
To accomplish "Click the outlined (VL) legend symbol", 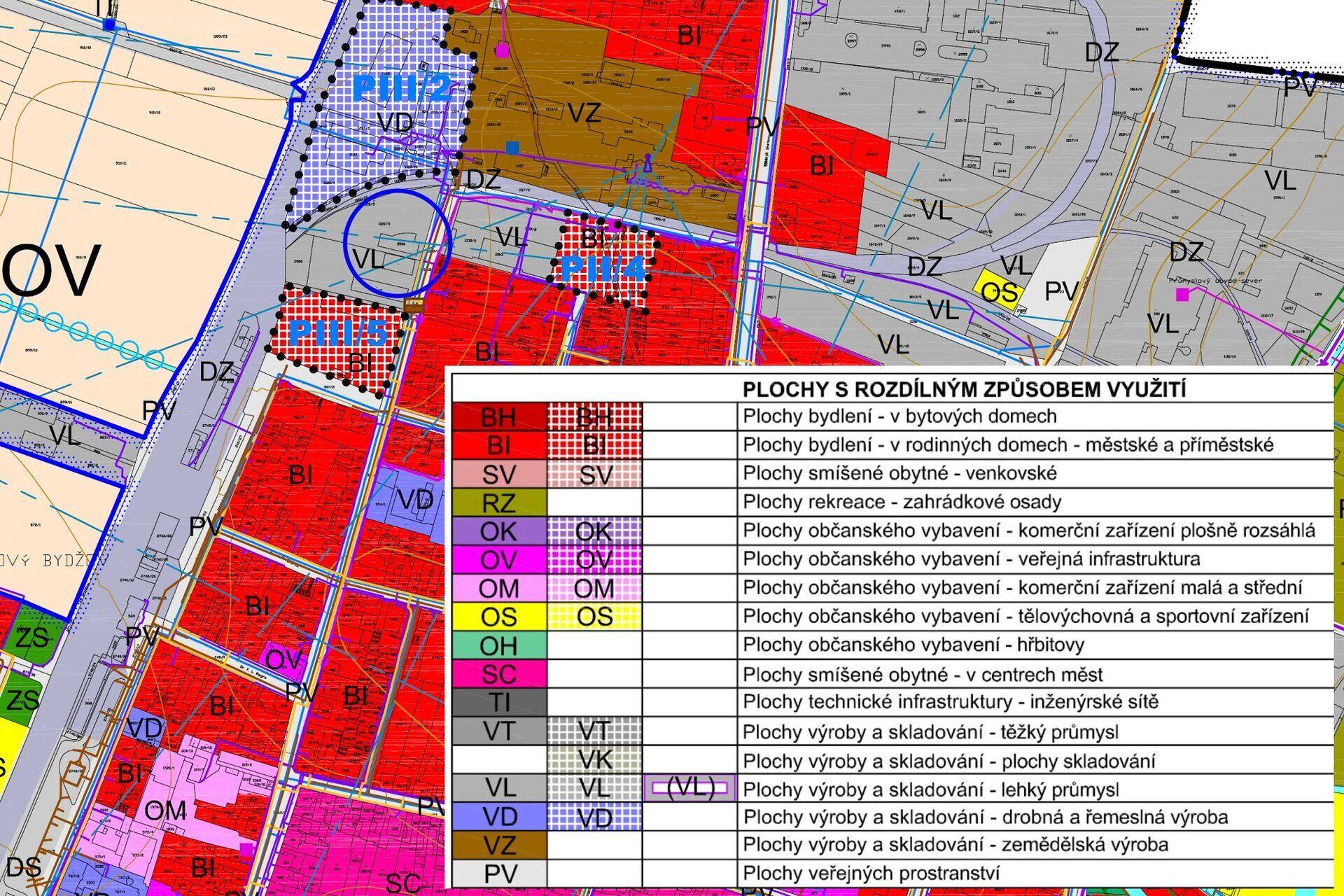I will click(x=689, y=788).
